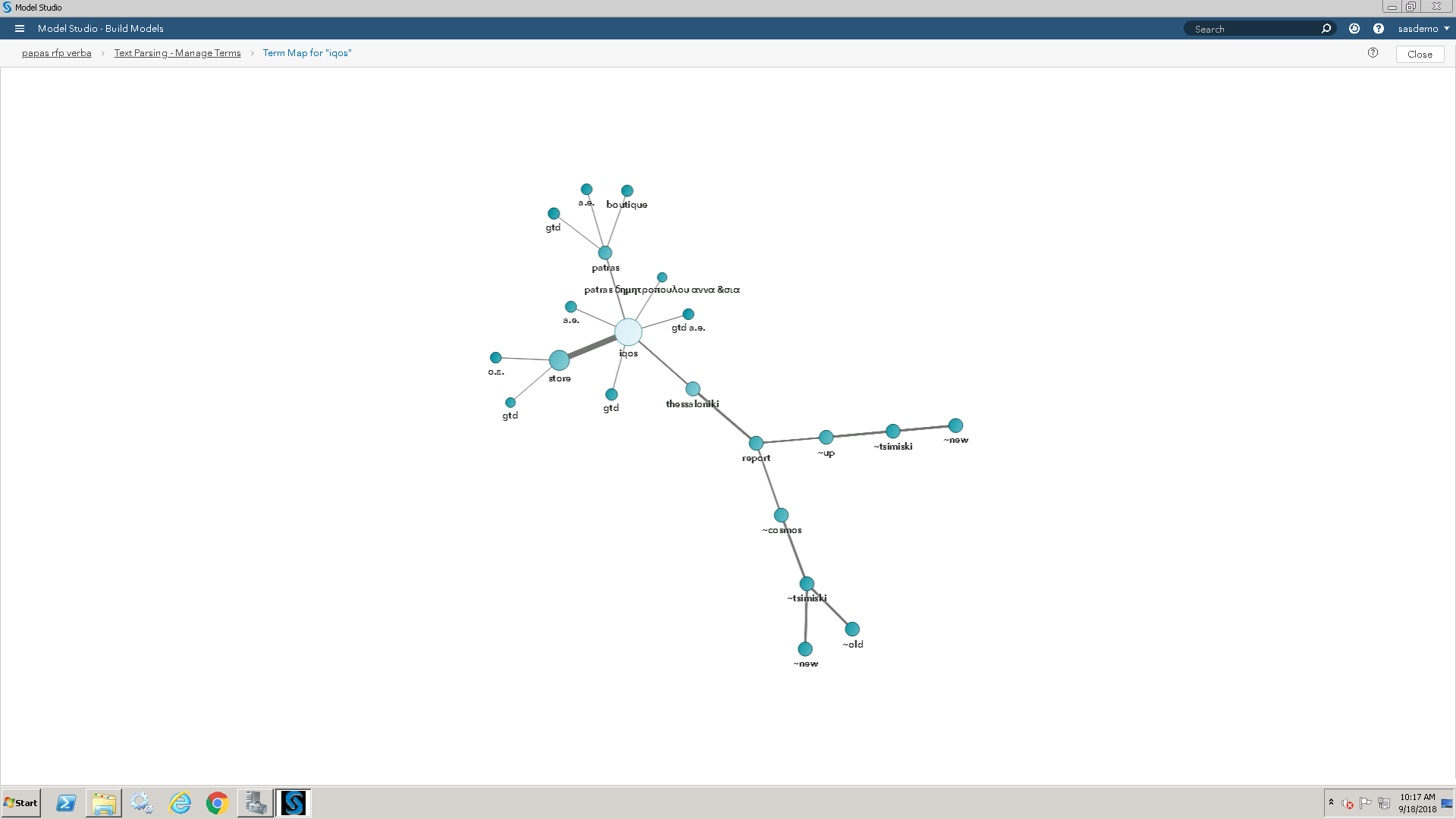This screenshot has height=819, width=1456.
Task: Show hidden system tray icons
Action: [x=1331, y=802]
